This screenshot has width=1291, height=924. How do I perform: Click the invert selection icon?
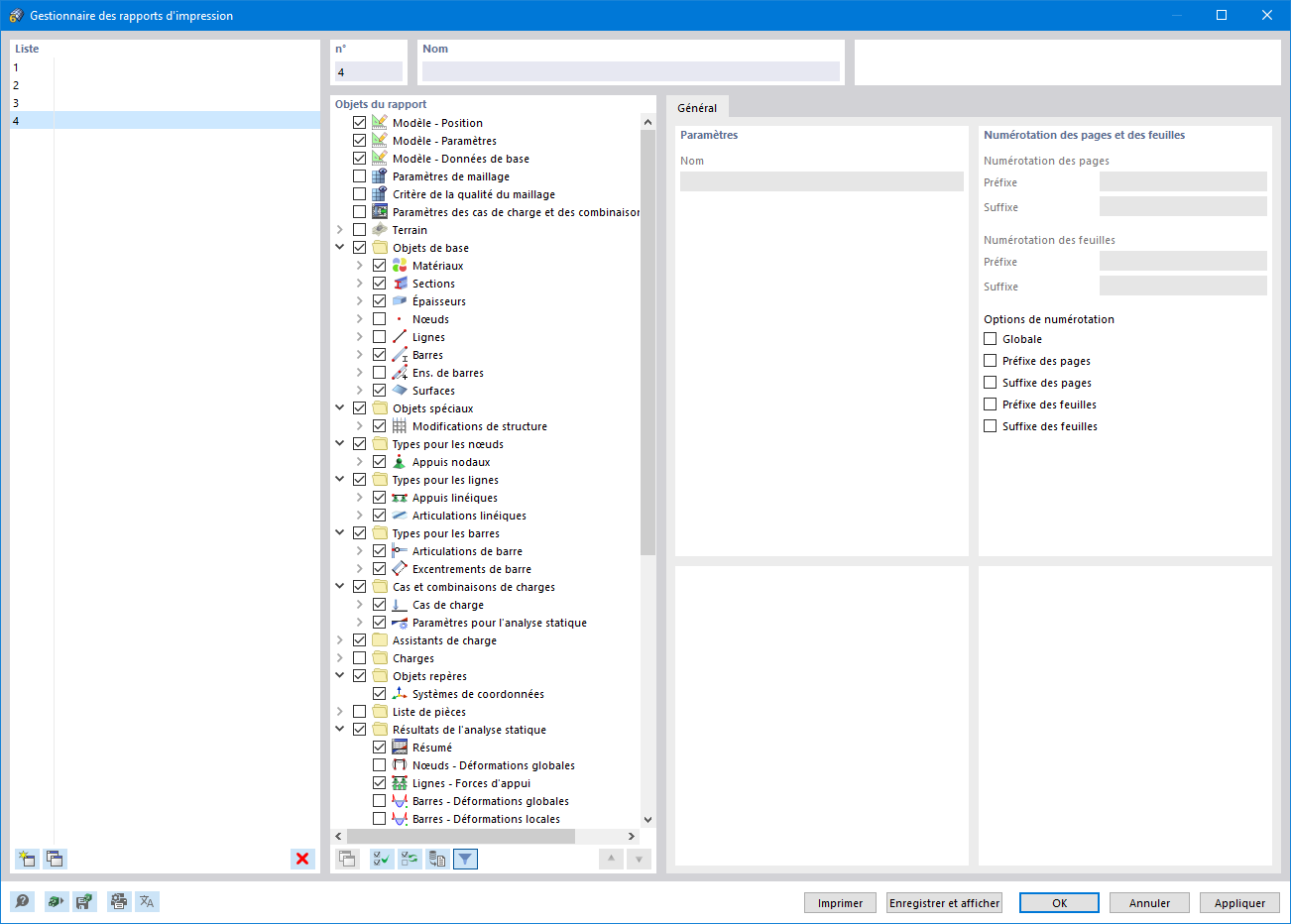tap(410, 859)
